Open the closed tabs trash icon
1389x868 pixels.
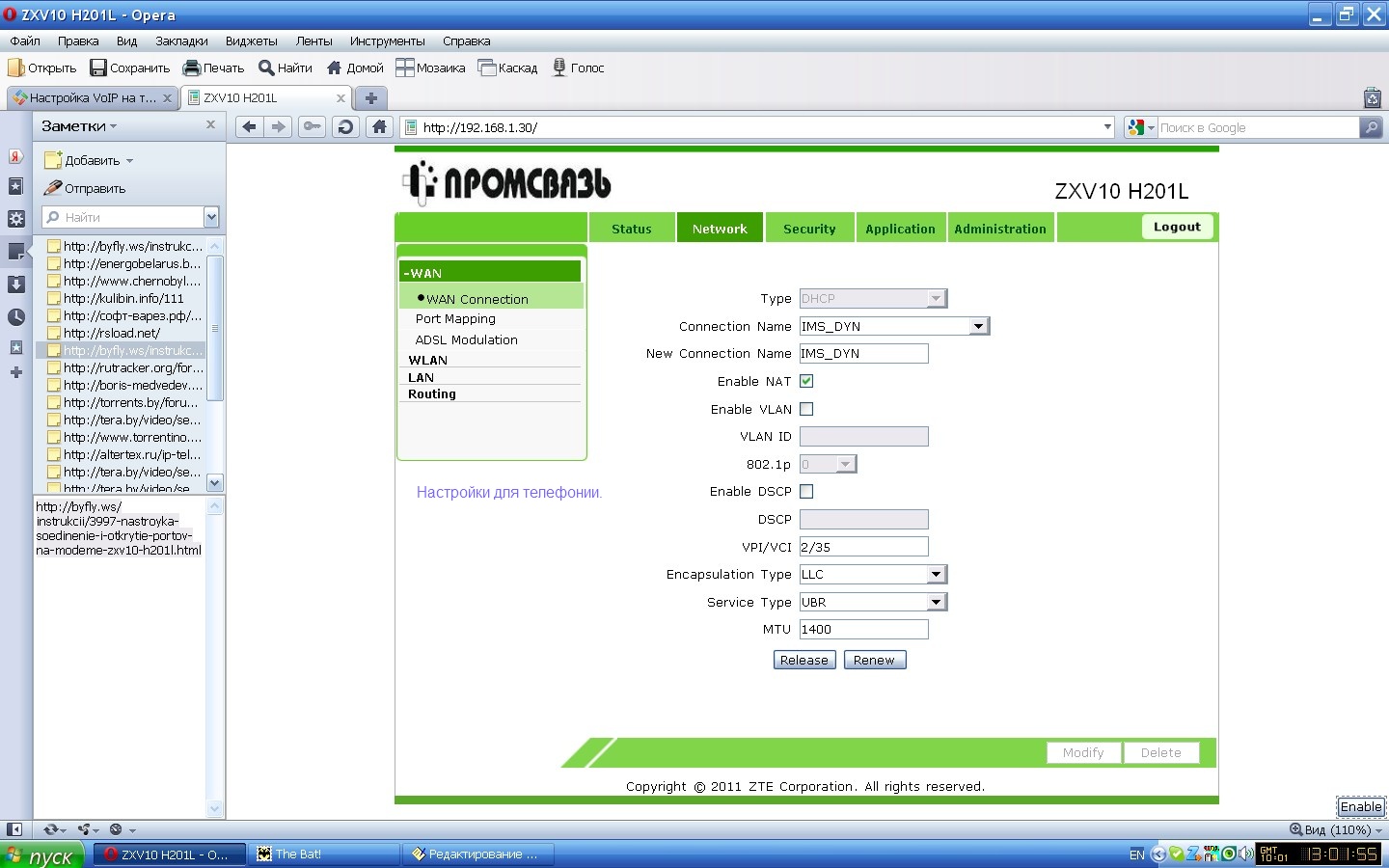1373,97
